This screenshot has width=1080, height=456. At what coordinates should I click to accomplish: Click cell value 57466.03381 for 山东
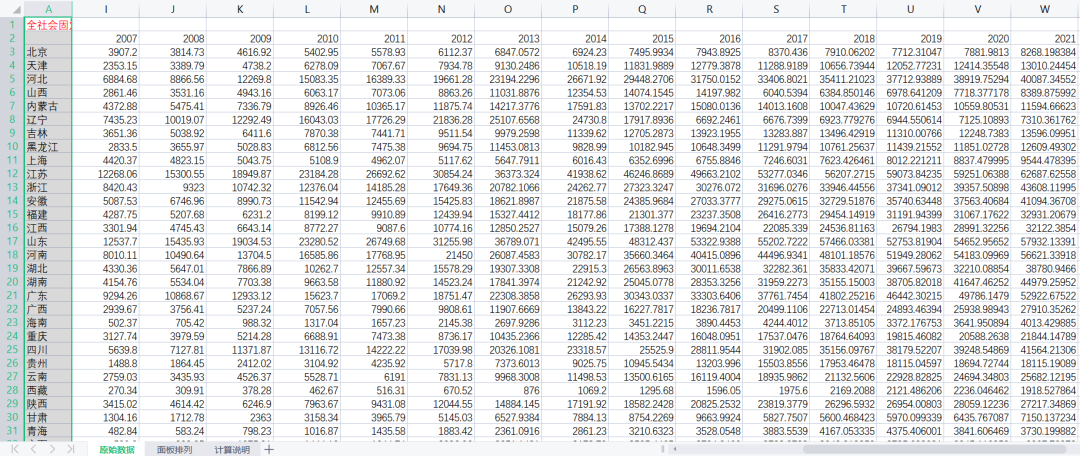pyautogui.click(x=844, y=241)
